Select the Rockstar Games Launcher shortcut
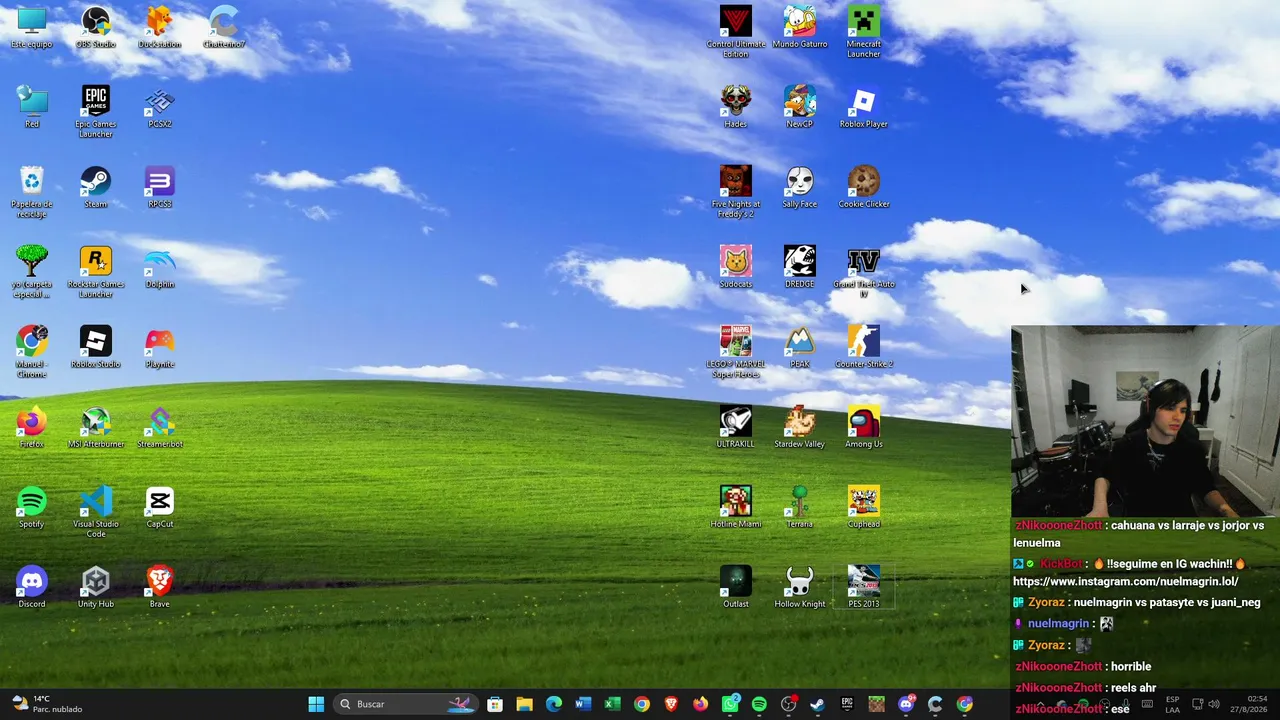Image resolution: width=1280 pixels, height=720 pixels. (x=96, y=272)
